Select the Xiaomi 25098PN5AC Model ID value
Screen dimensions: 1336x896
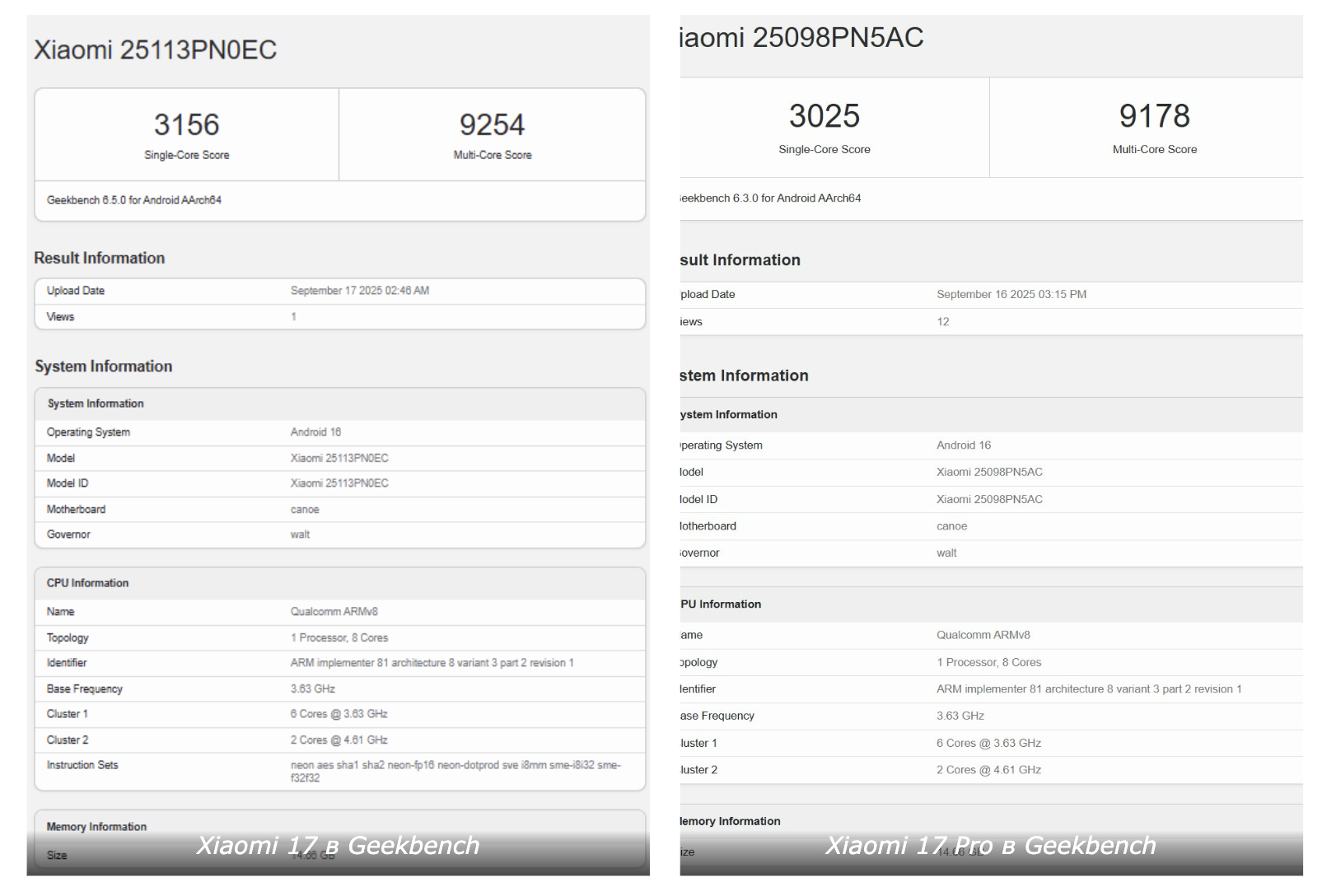pos(989,499)
